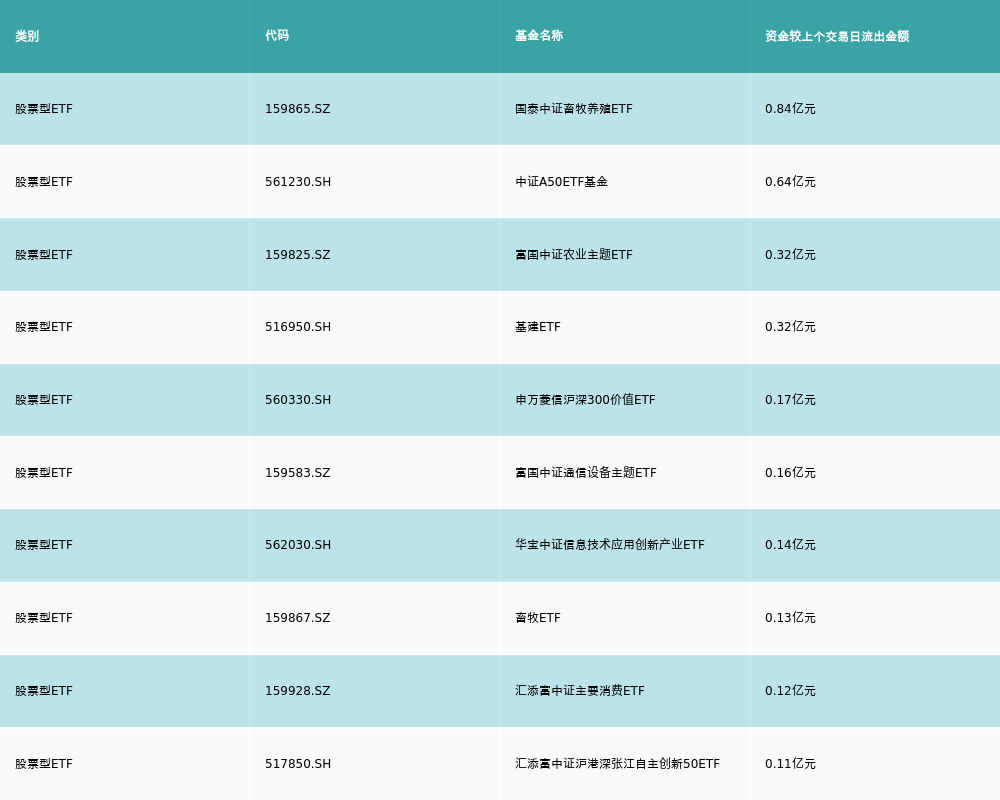Click the 基建ETF fund name
Viewport: 1000px width, 800px height.
click(538, 327)
